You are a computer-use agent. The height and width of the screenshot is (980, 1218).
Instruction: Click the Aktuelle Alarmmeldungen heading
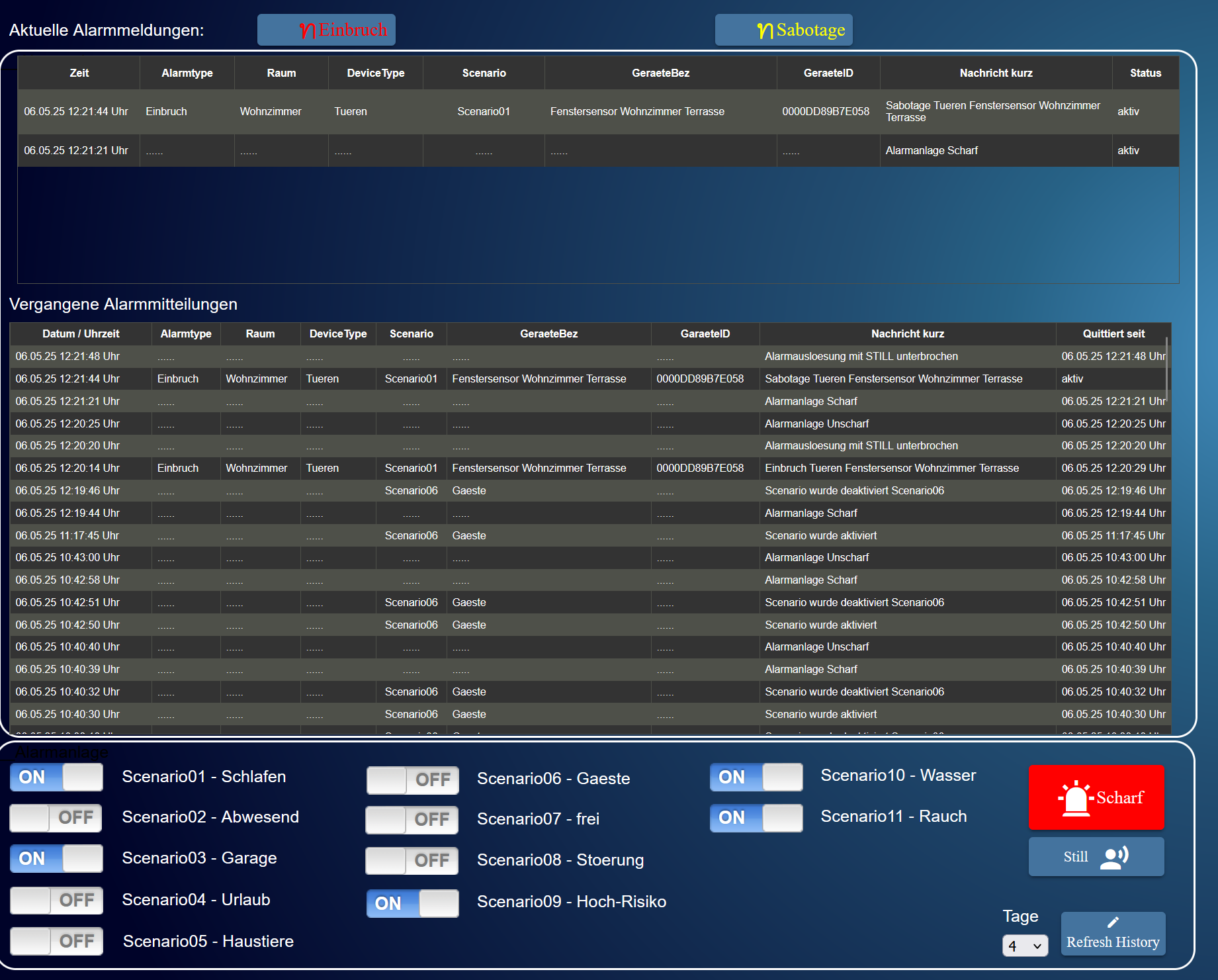click(107, 30)
